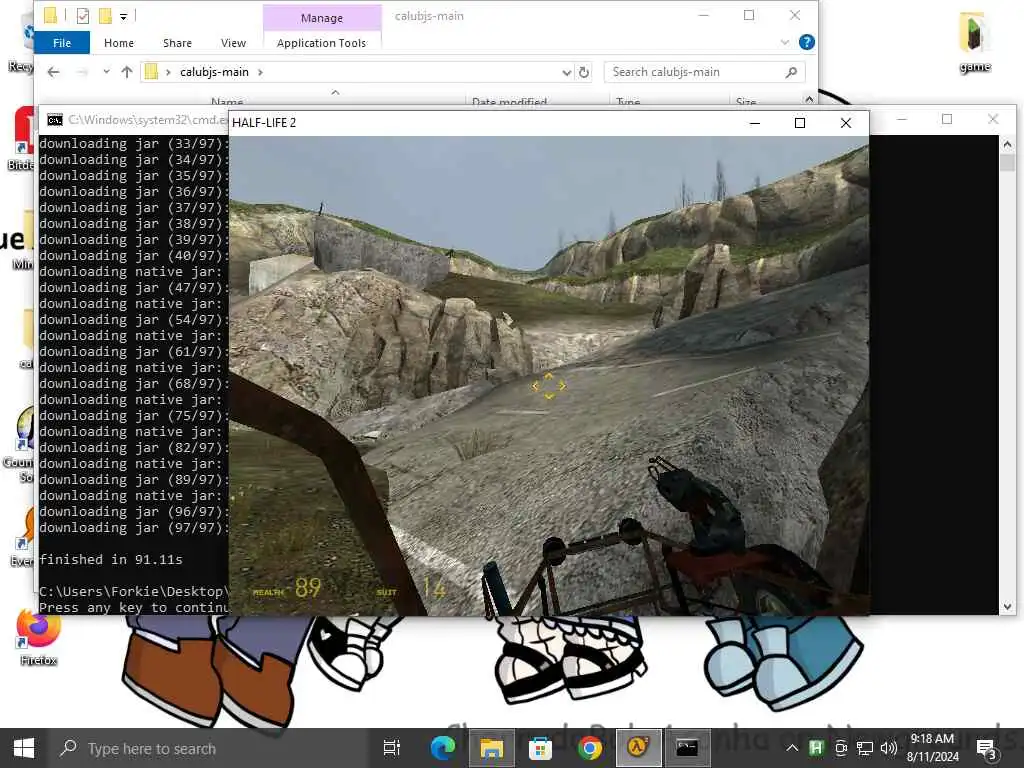
Task: Open the Windows Start menu
Action: 24,748
